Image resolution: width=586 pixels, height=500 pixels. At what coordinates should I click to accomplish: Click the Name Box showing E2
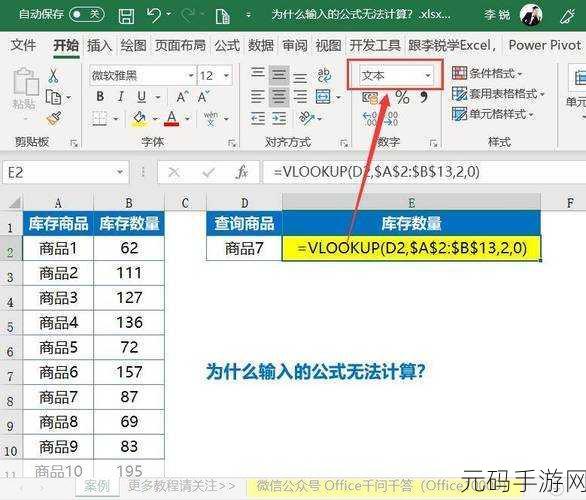(x=65, y=172)
